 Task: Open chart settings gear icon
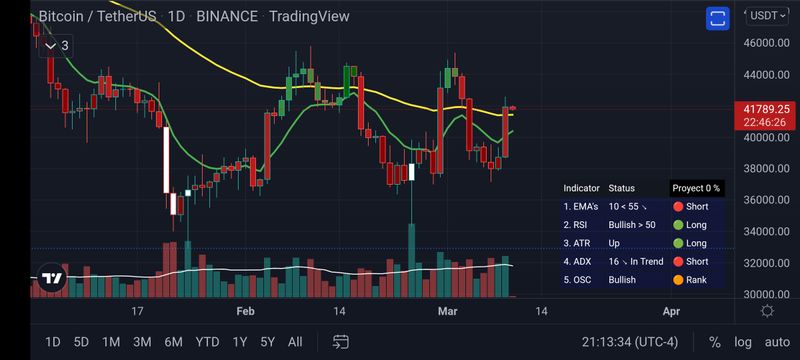pos(767,311)
